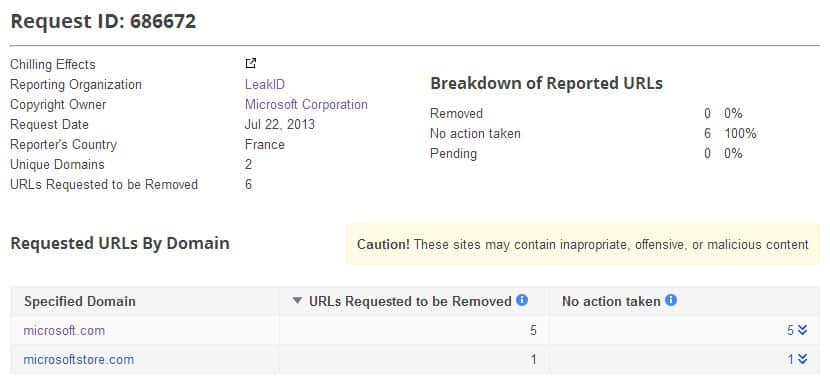
Task: Click the Jul 22, 2013 request date
Action: point(279,125)
